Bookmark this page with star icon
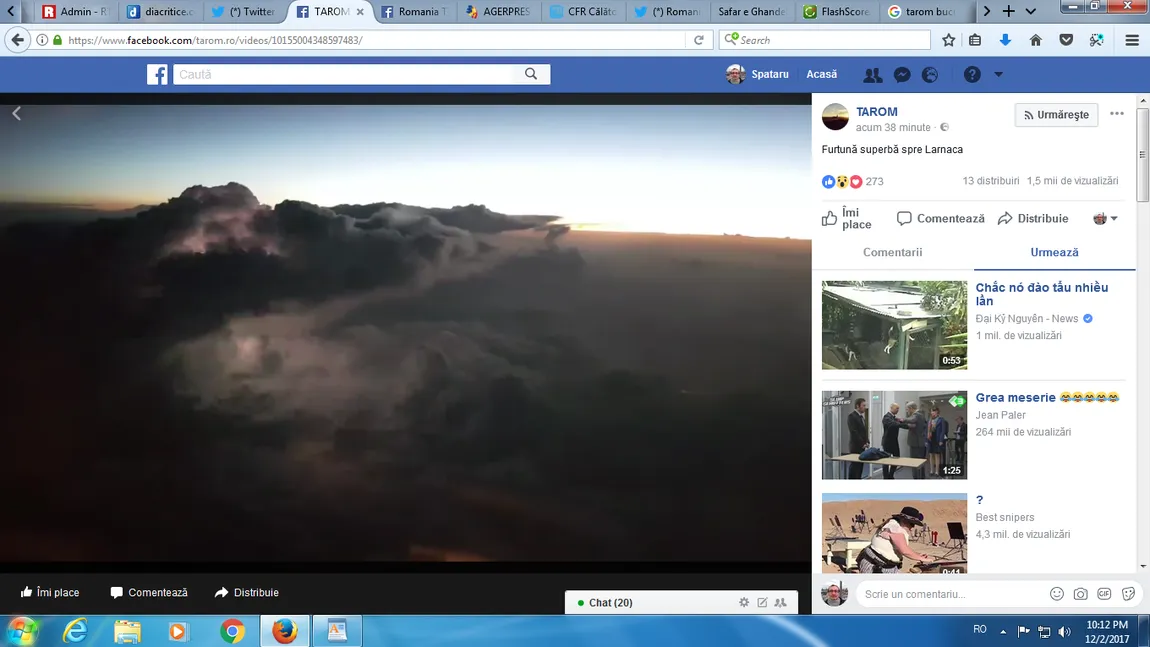This screenshot has height=647, width=1150. 949,40
